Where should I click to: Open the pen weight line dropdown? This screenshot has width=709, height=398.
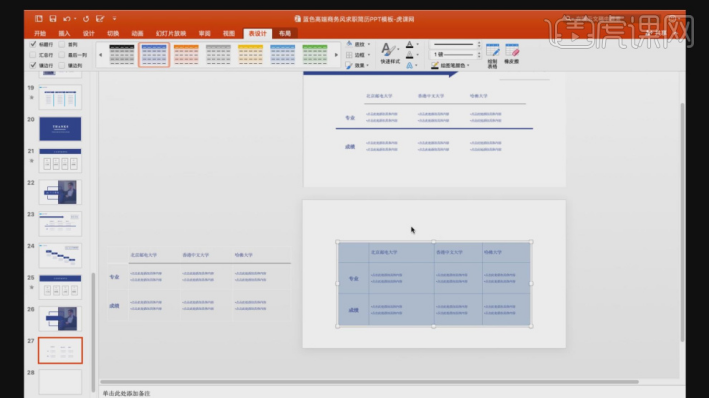tap(454, 54)
